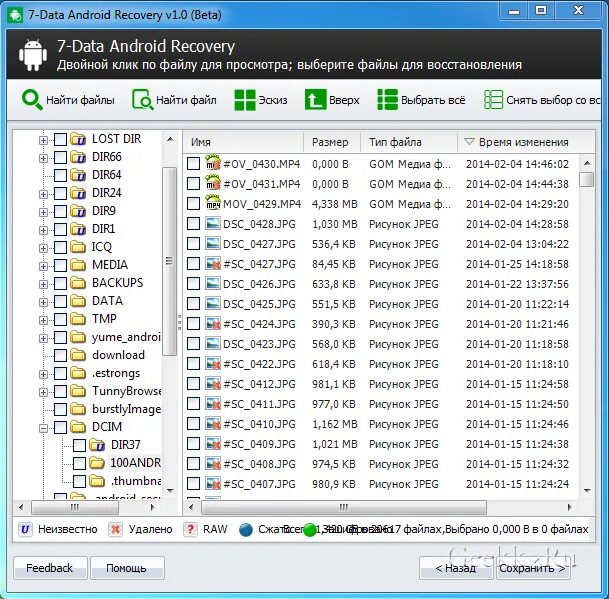Click the #SC_0410.JPG deleted image icon

click(x=213, y=424)
